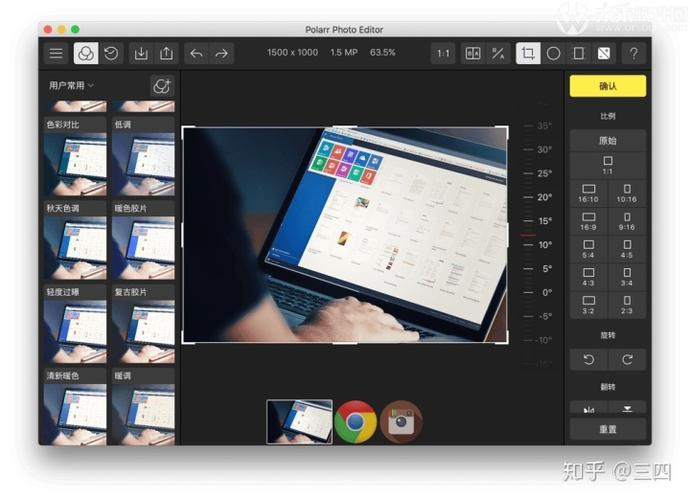Image resolution: width=690 pixels, height=500 pixels.
Task: Open help question mark
Action: [x=634, y=54]
